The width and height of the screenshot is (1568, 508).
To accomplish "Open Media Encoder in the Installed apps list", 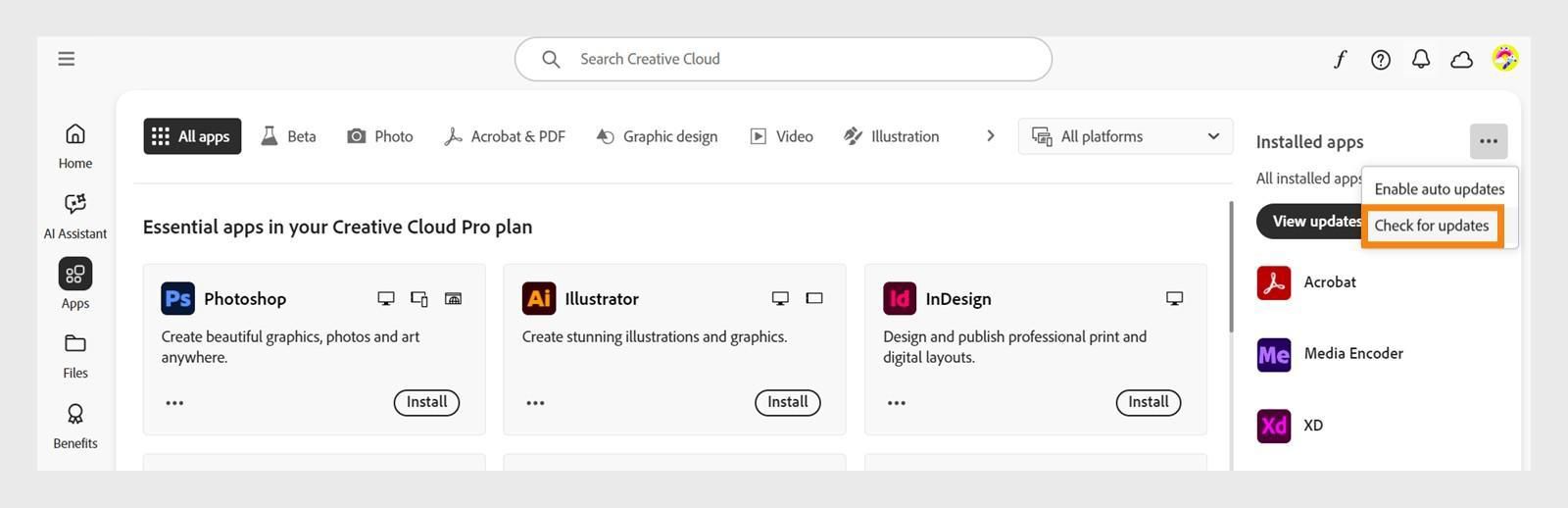I will [x=1330, y=354].
